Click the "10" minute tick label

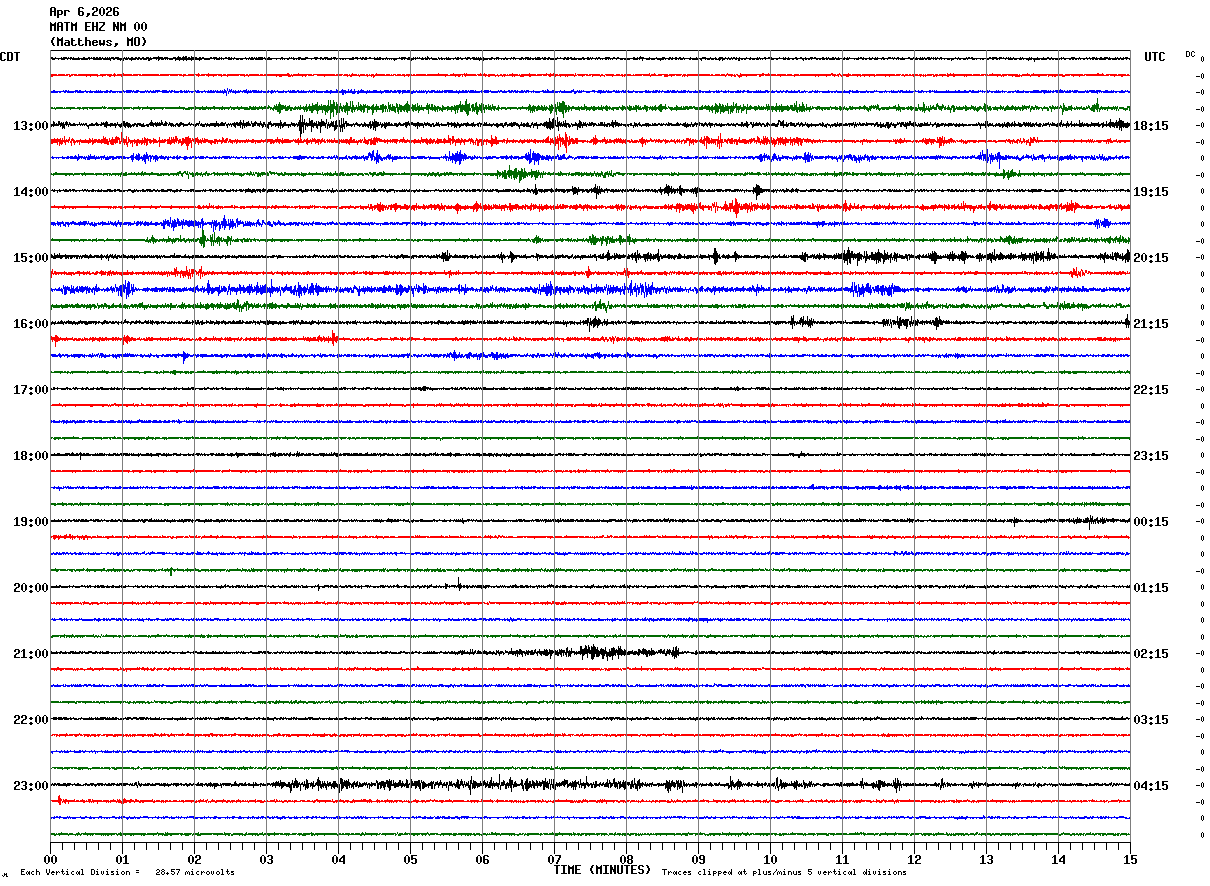tap(770, 859)
